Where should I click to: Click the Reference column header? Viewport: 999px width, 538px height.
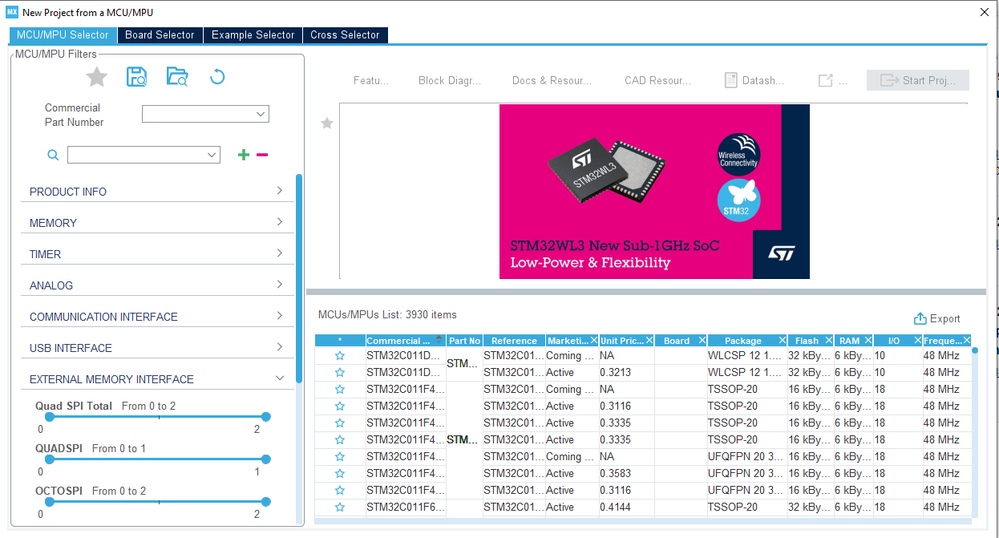click(514, 340)
